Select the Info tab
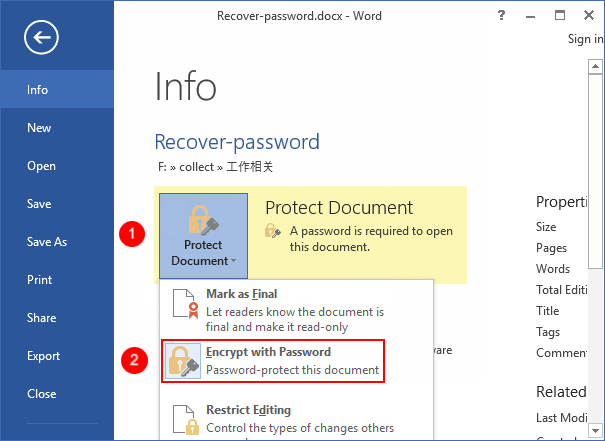 [x=38, y=90]
